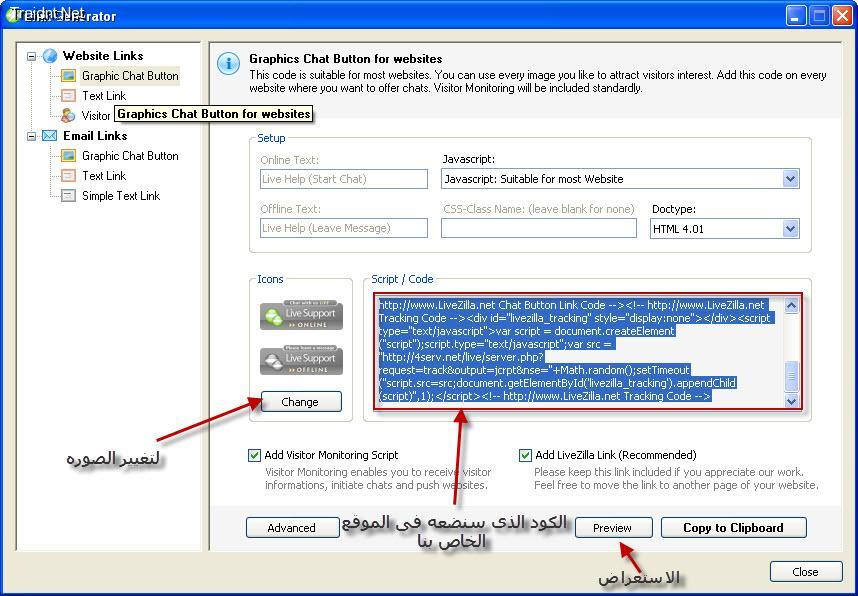
Task: Open the Doctype dropdown showing HTML 4.01
Action: tap(790, 229)
